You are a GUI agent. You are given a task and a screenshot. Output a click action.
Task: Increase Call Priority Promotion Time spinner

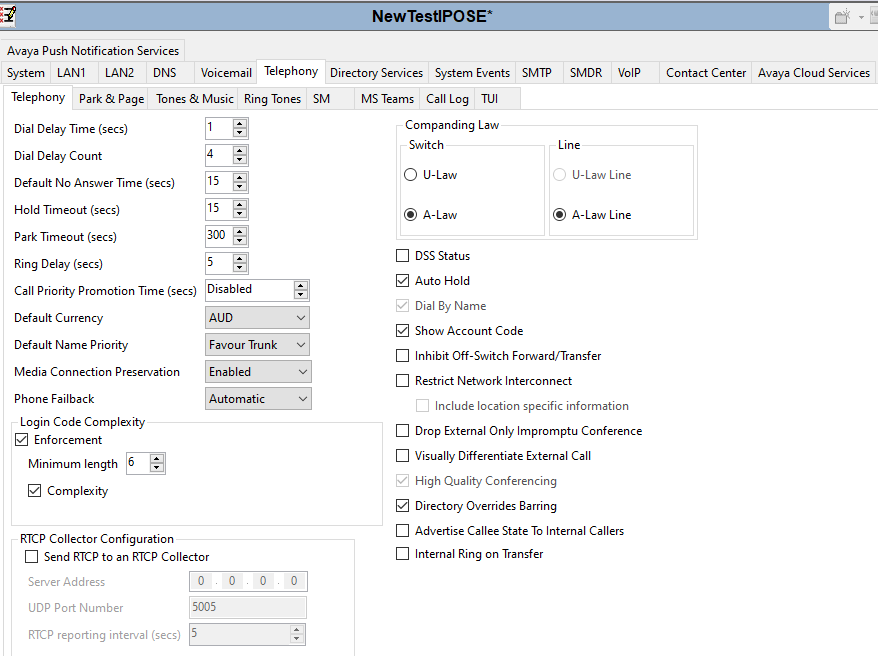point(301,285)
